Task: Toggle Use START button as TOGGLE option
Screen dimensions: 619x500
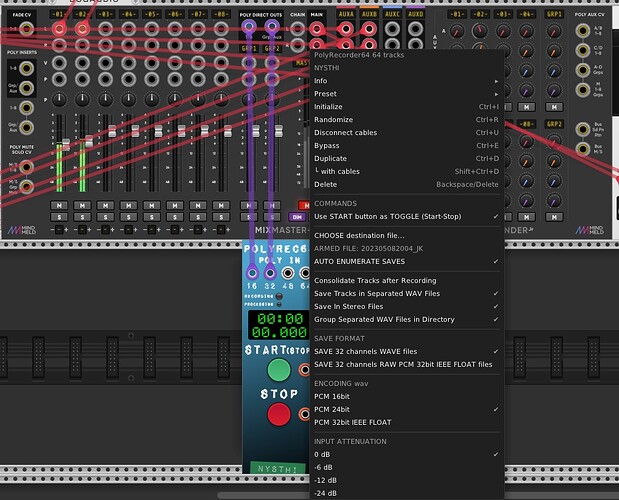Action: (406, 216)
